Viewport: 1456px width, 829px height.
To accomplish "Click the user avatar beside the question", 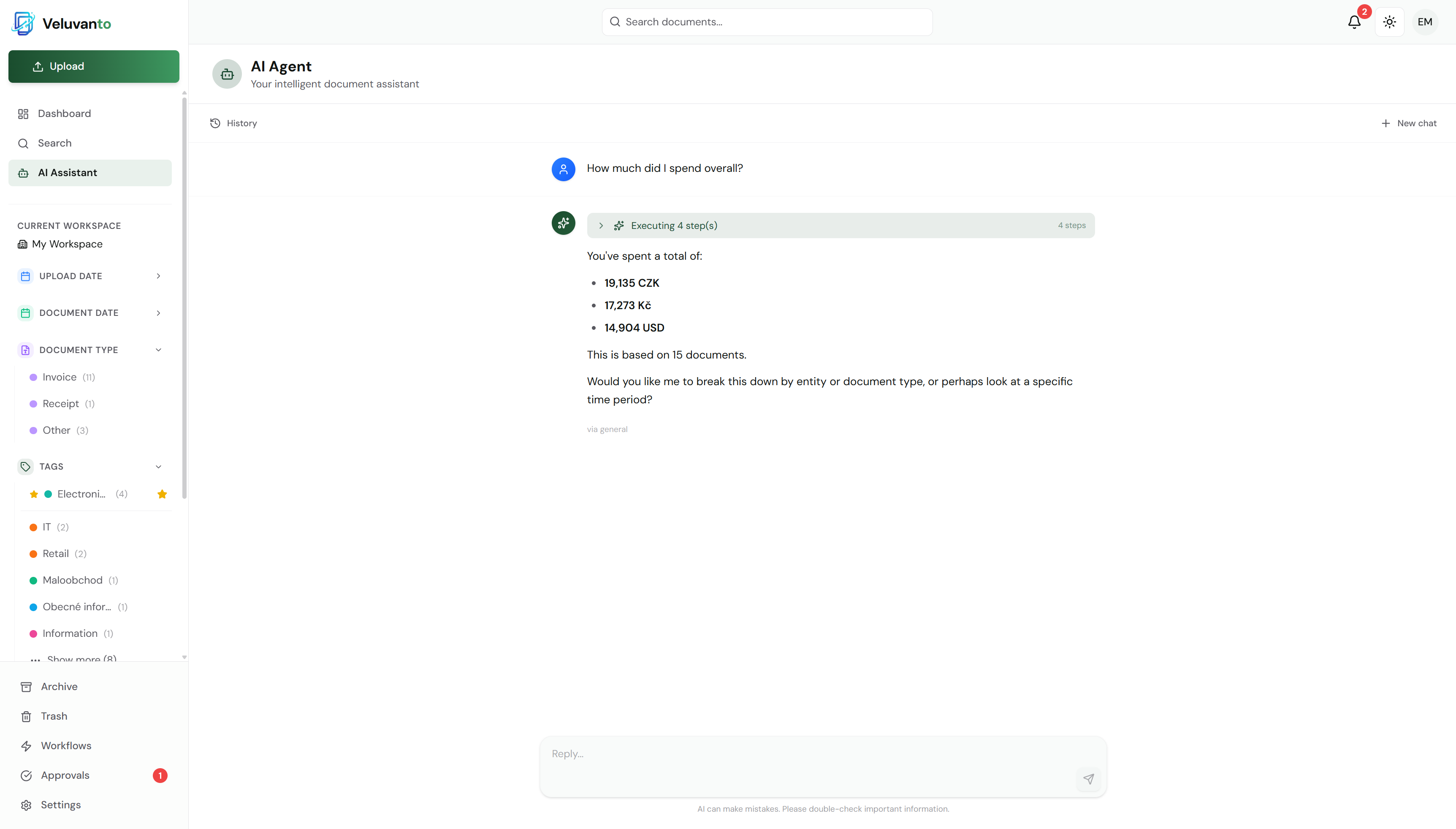I will (x=563, y=169).
